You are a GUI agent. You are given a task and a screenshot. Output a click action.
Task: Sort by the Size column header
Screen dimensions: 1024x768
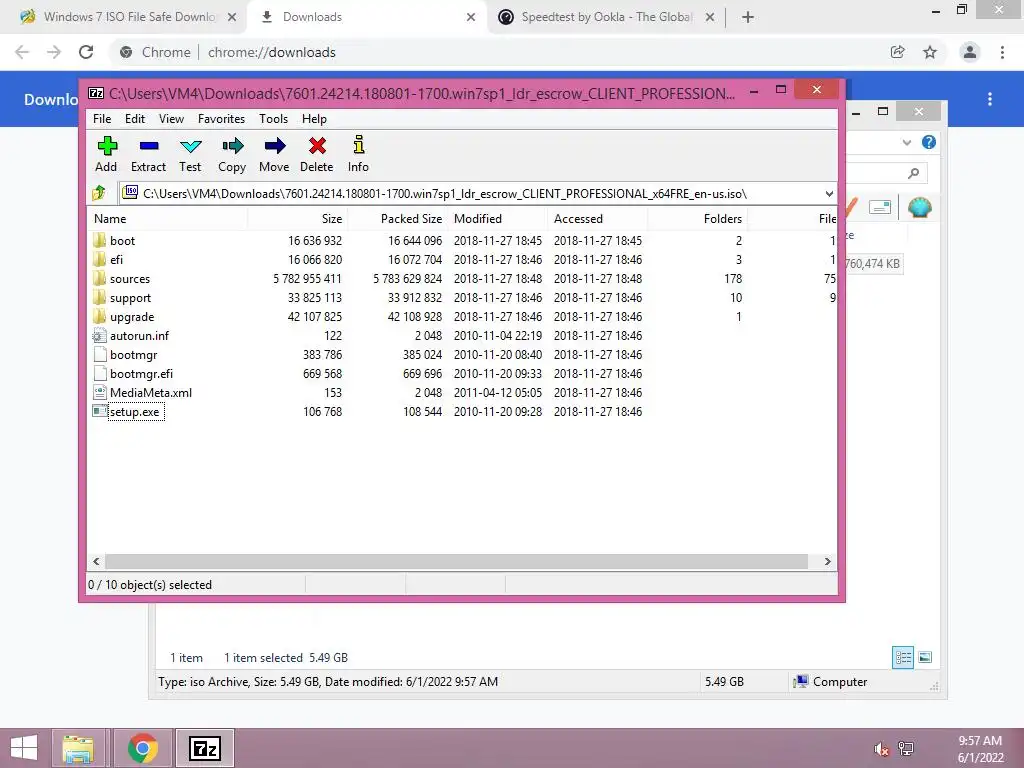(x=298, y=219)
